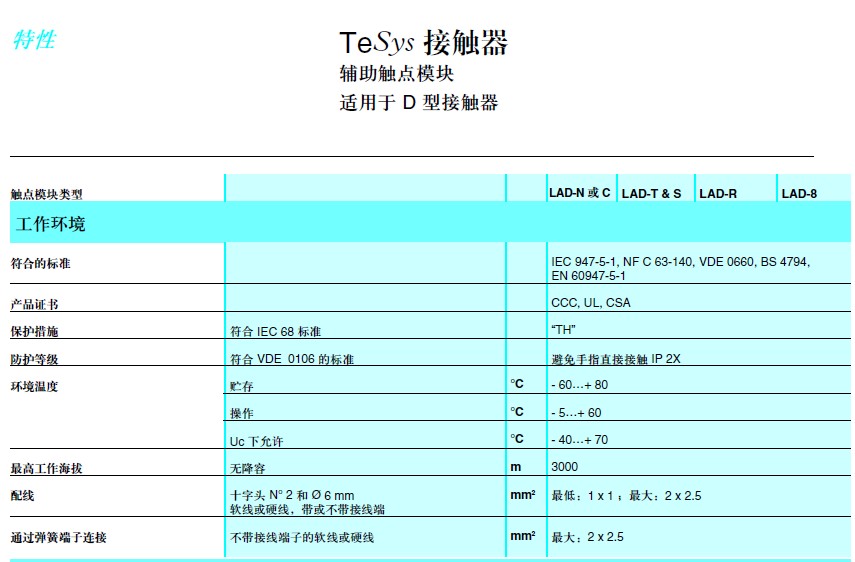Click the 环境温度 row label

pyautogui.click(x=34, y=386)
